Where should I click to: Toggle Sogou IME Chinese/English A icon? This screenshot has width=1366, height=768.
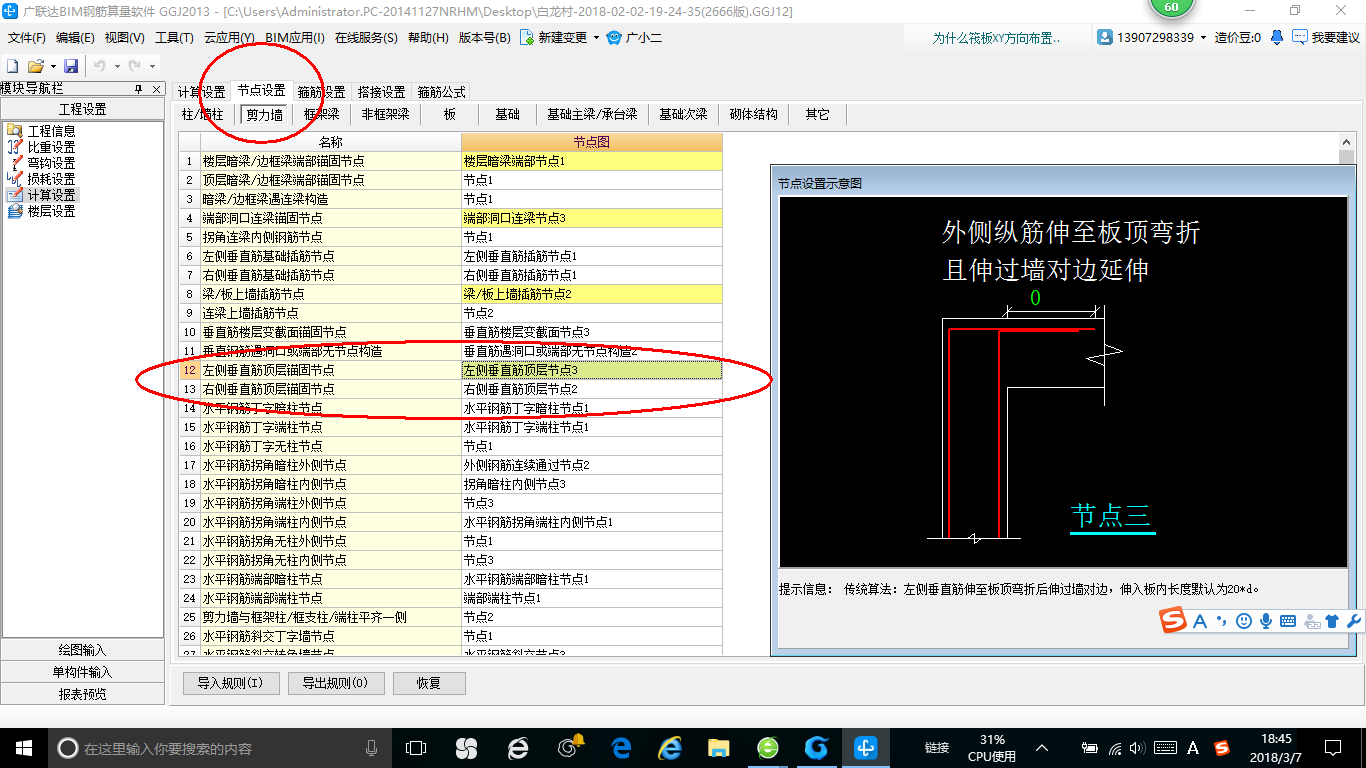click(x=1200, y=621)
